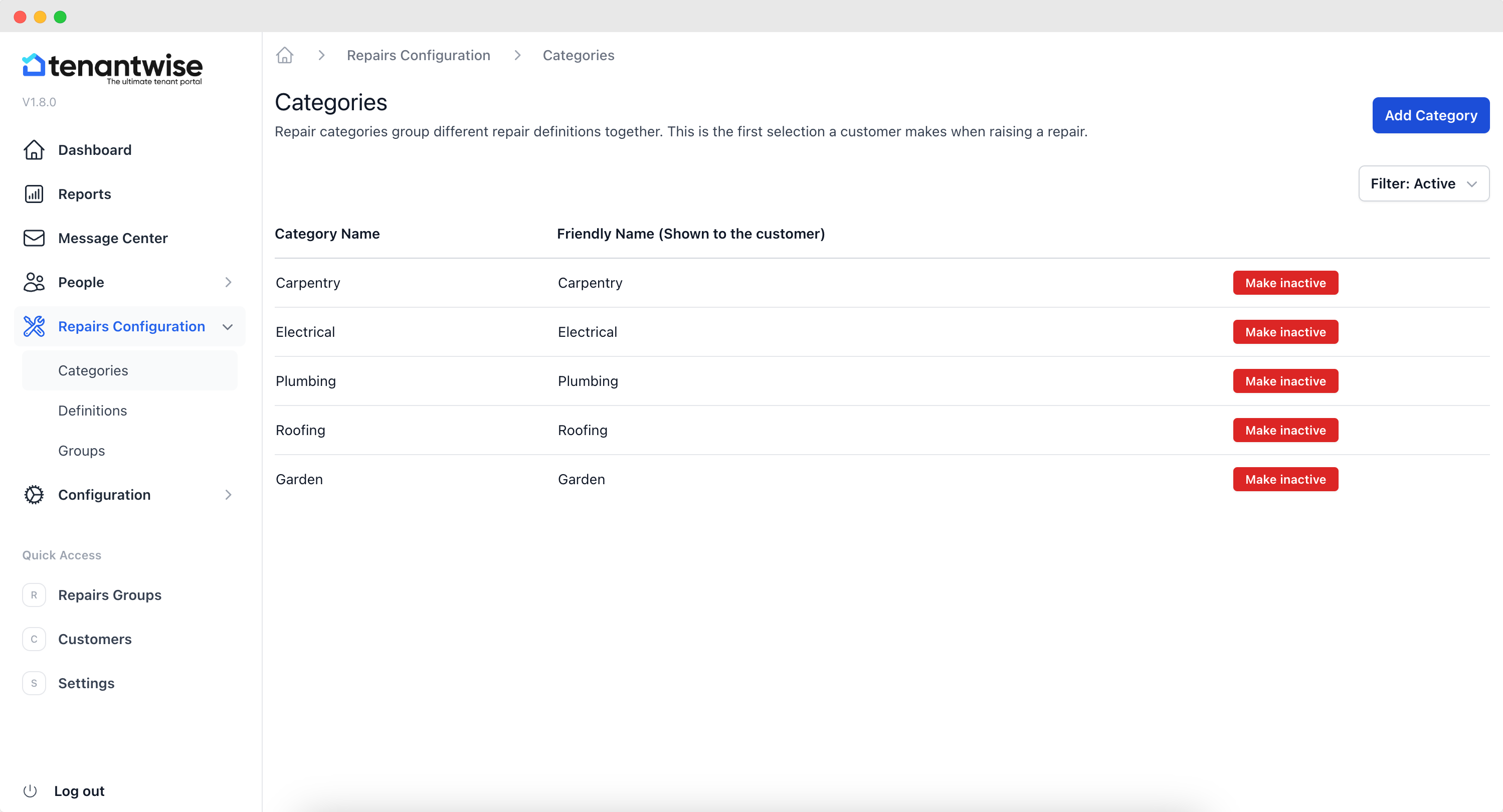The image size is (1503, 812).
Task: Click the Dashboard house icon
Action: click(34, 150)
